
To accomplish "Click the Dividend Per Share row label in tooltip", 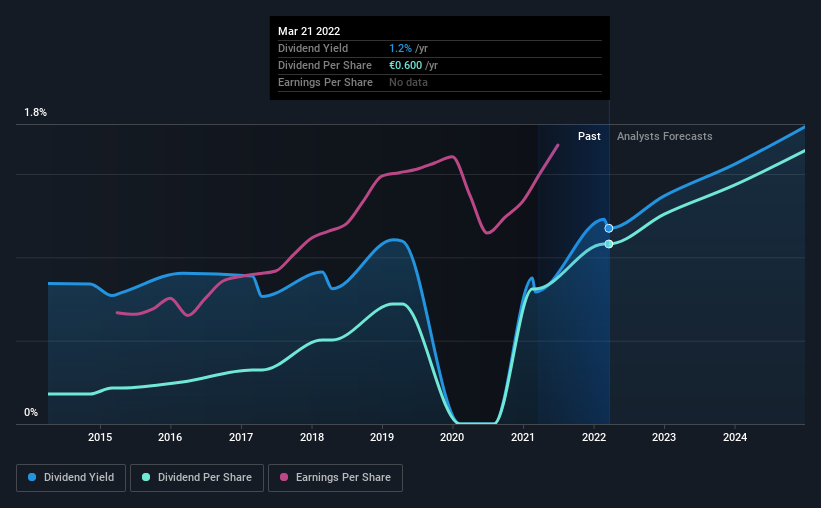I will [x=325, y=65].
